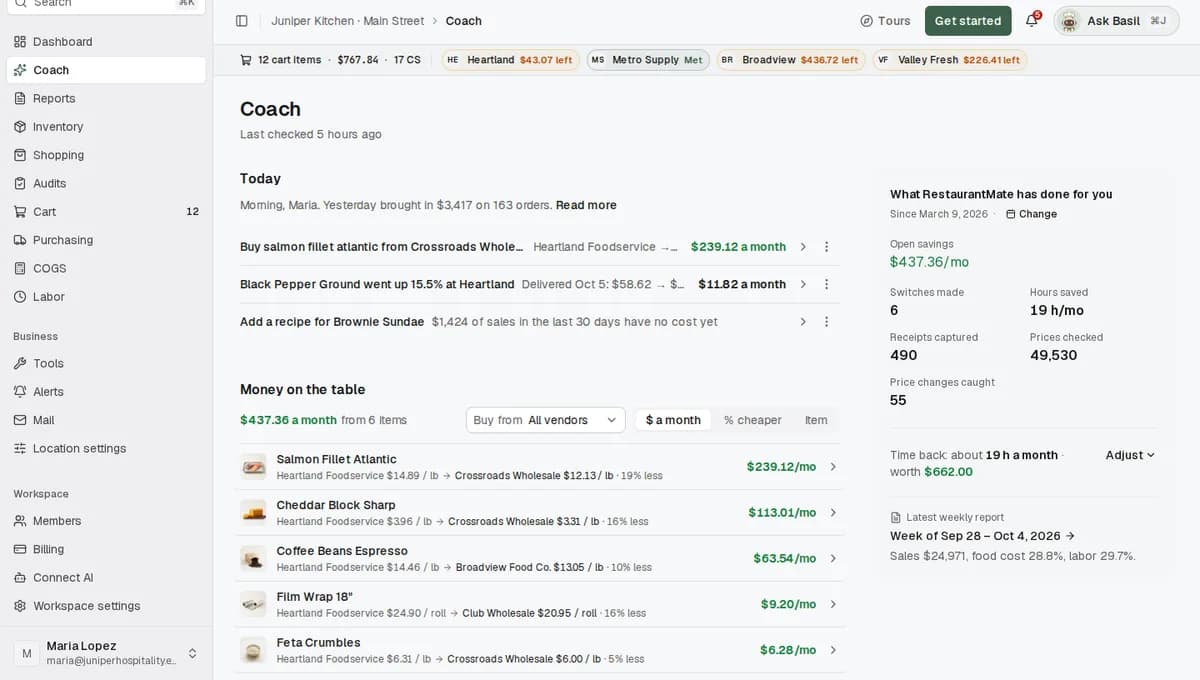The image size is (1200, 680).
Task: Expand Salmon Fillet Atlantic savings row chevron
Action: pyautogui.click(x=833, y=467)
